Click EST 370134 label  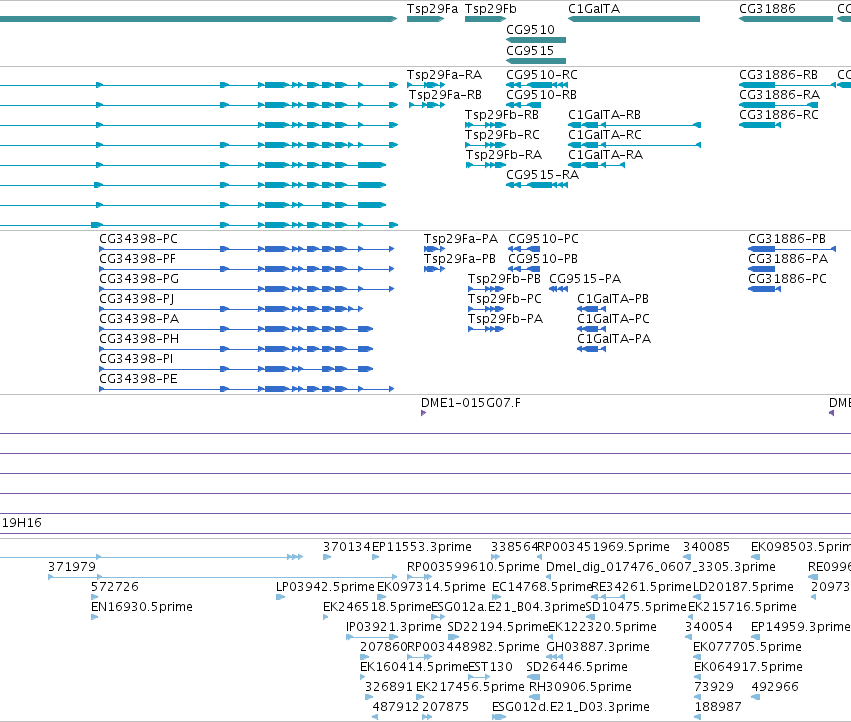click(x=347, y=547)
